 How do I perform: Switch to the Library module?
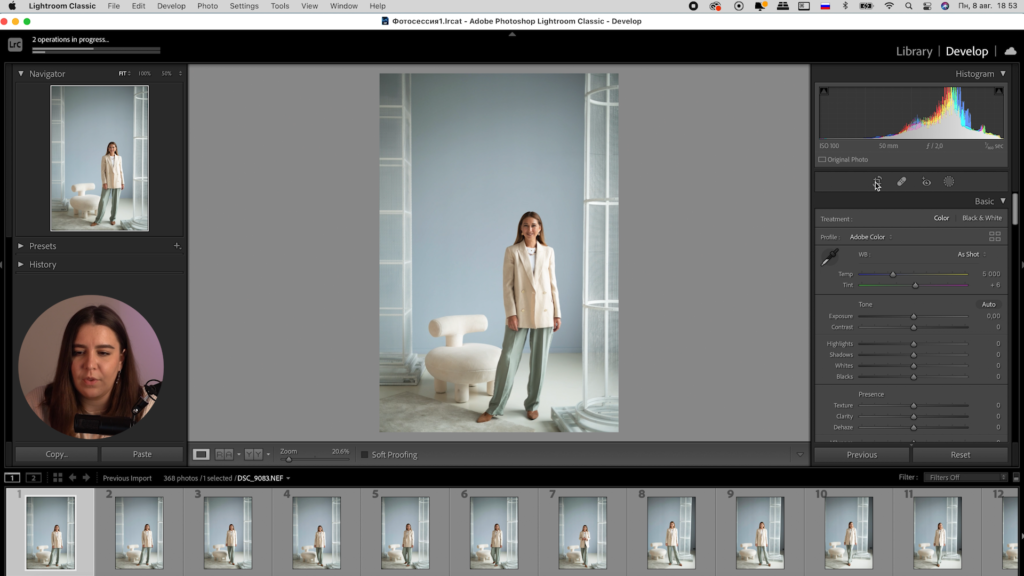pyautogui.click(x=913, y=51)
